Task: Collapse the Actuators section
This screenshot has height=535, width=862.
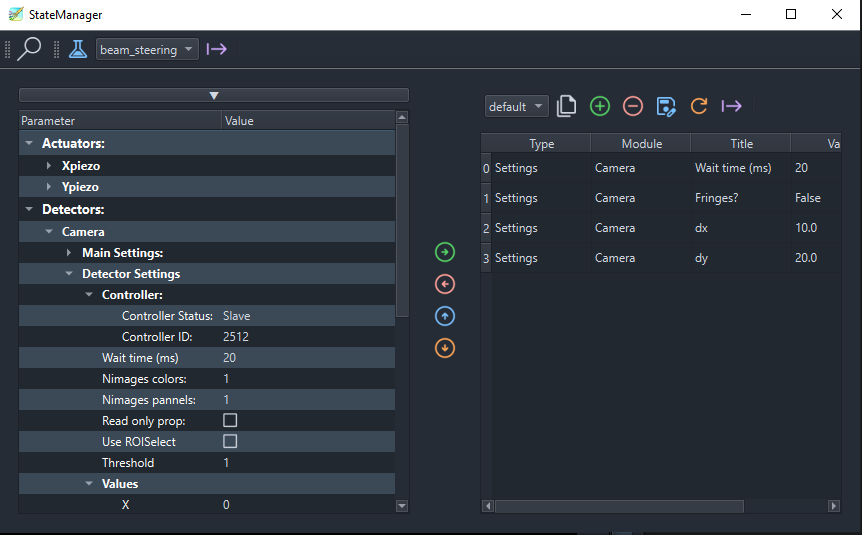Action: [x=29, y=143]
